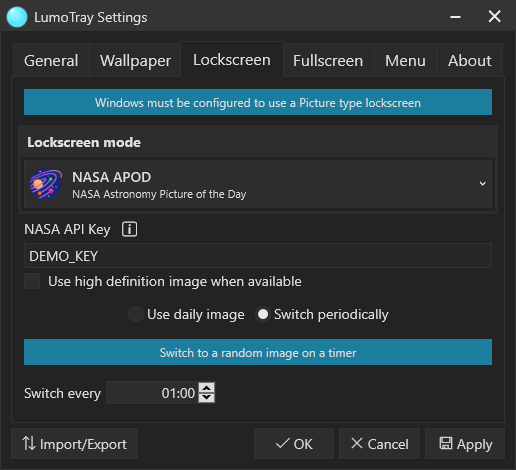
Task: Click the 'Switch every' label
Action: [62, 393]
